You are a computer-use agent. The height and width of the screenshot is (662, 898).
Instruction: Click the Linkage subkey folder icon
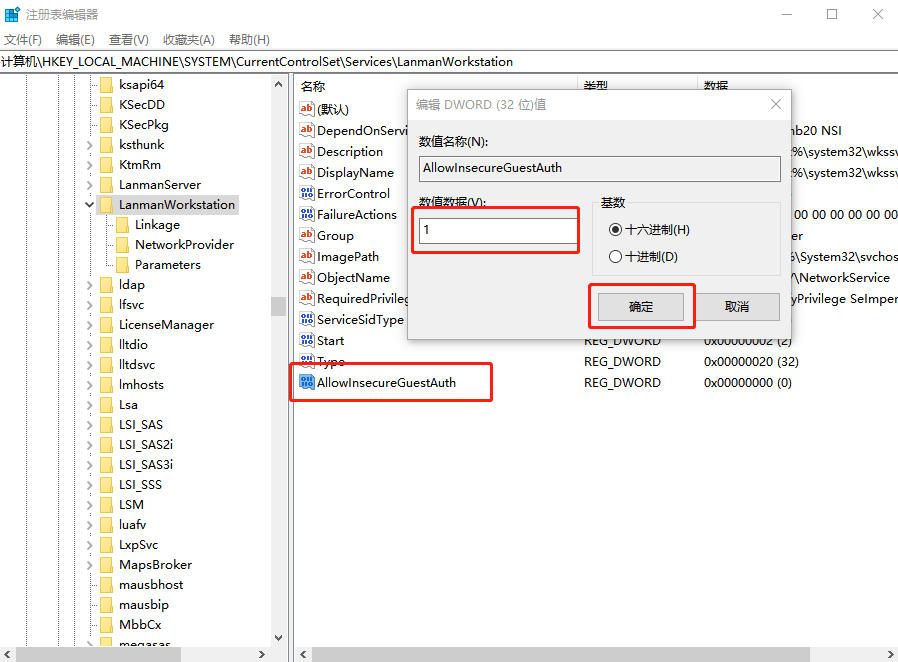click(123, 225)
